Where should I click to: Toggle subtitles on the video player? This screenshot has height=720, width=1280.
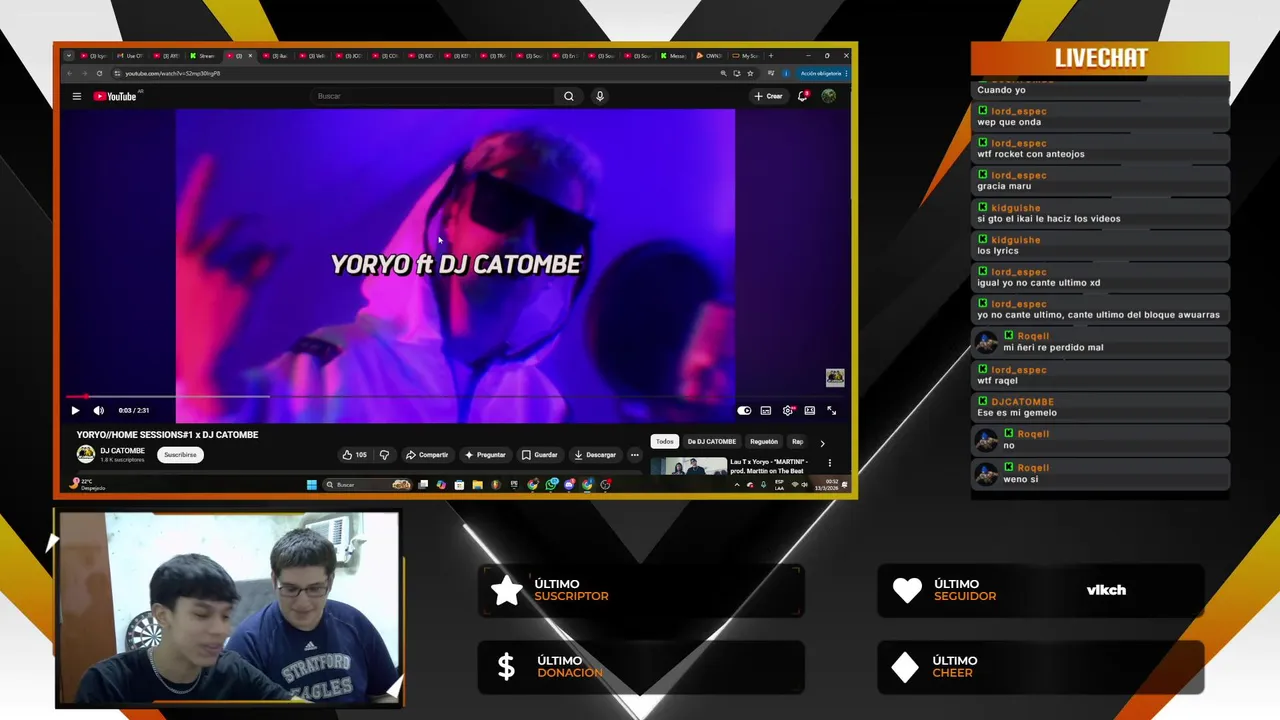click(x=766, y=410)
